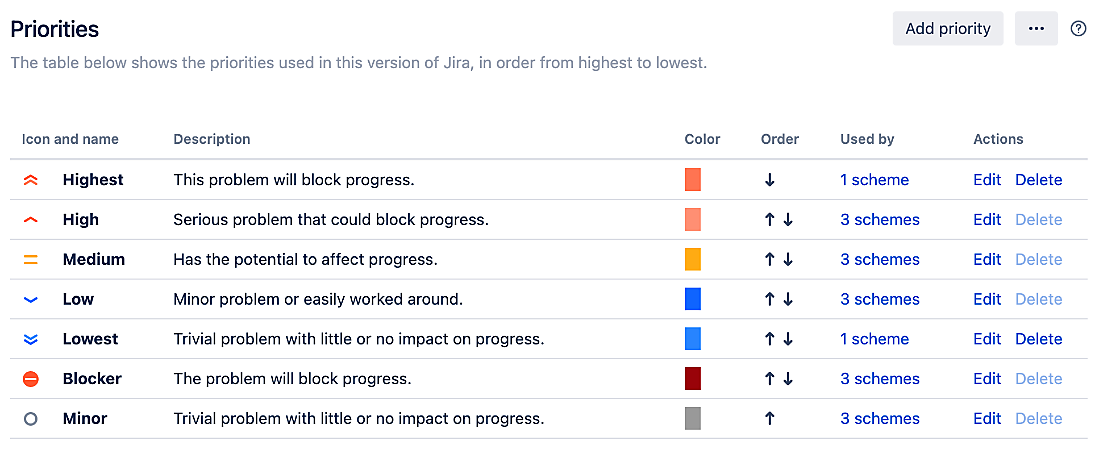Delete the Highest priority
The width and height of the screenshot is (1099, 449).
[1039, 180]
